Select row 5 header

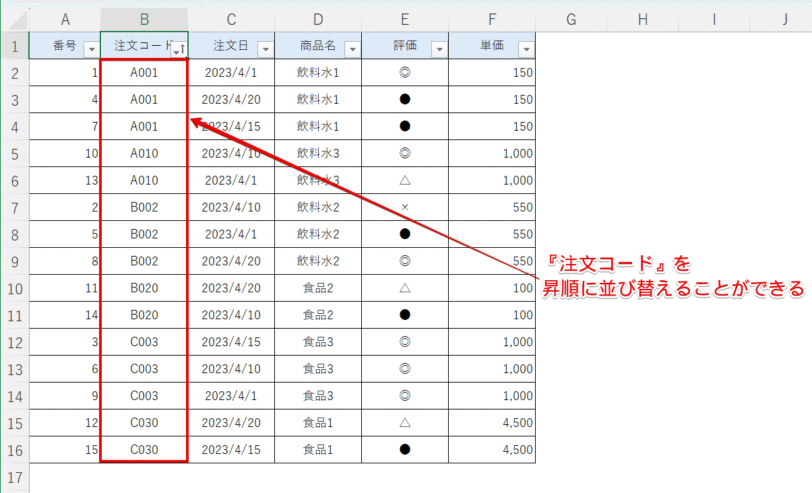click(x=15, y=154)
